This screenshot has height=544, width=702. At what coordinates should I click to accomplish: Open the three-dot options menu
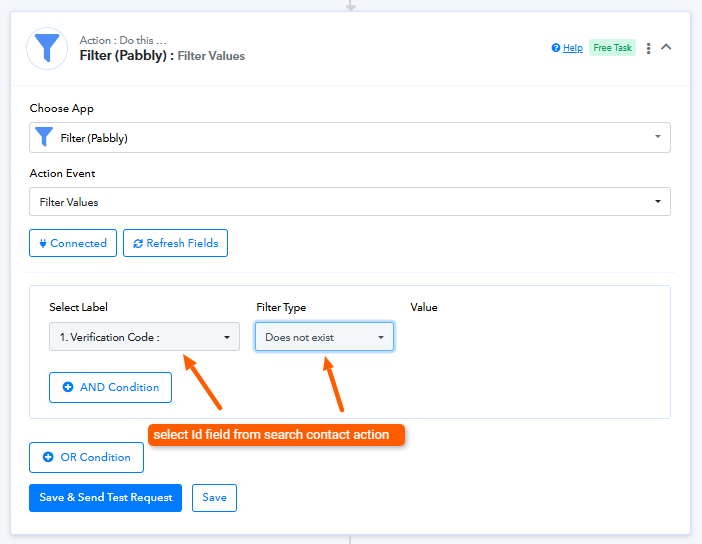click(x=648, y=48)
